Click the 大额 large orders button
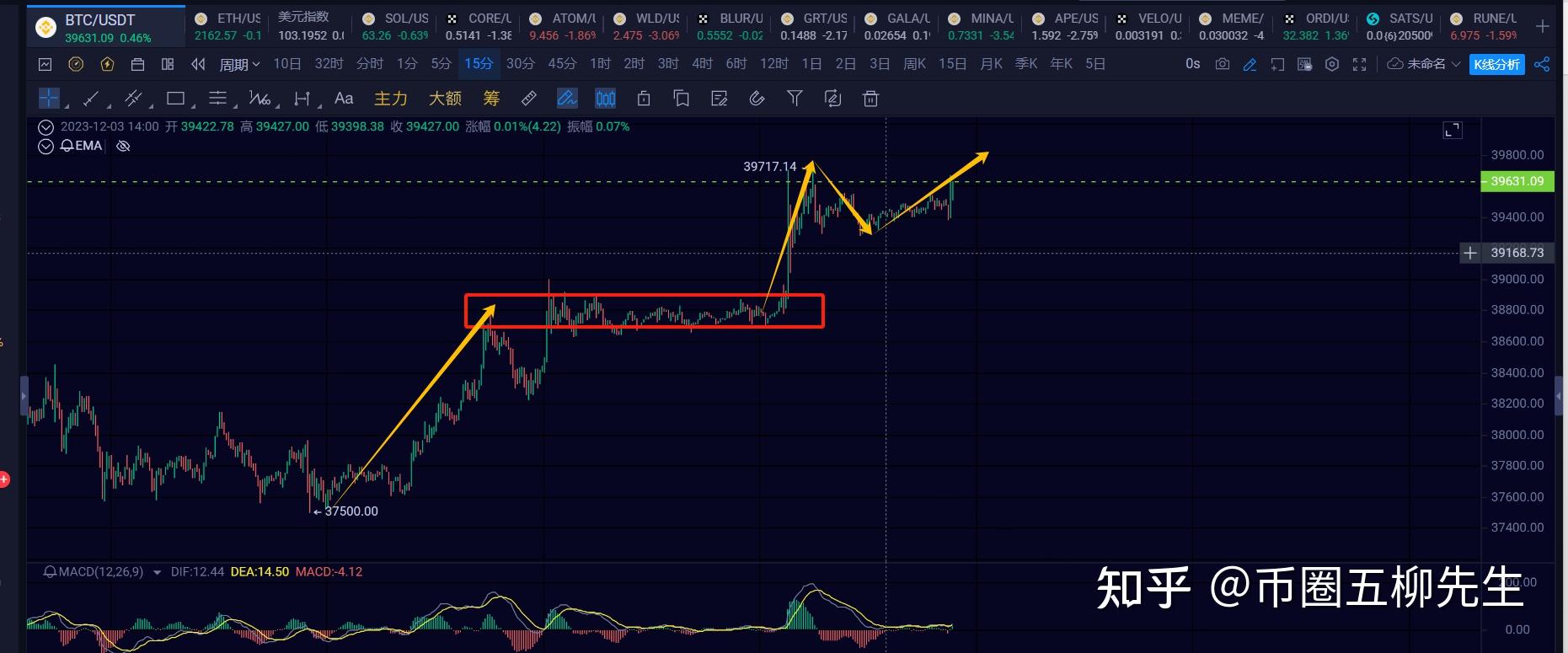 tap(445, 99)
